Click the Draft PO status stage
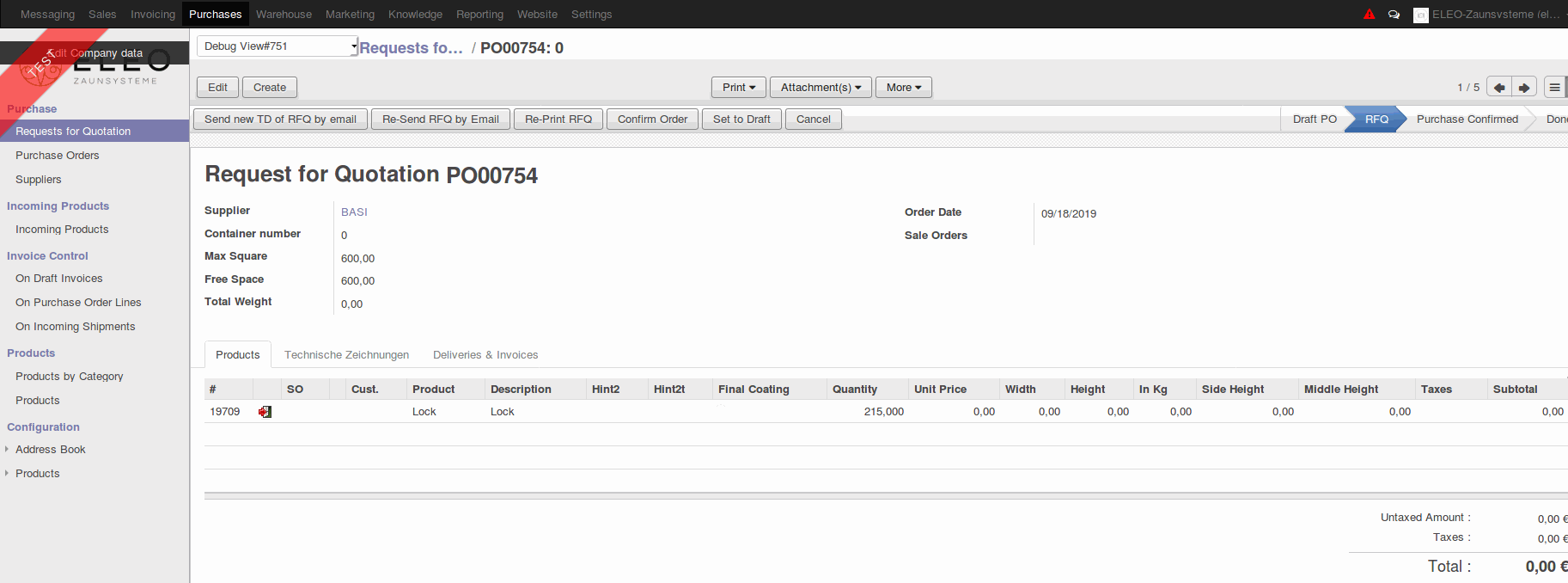 coord(1315,120)
